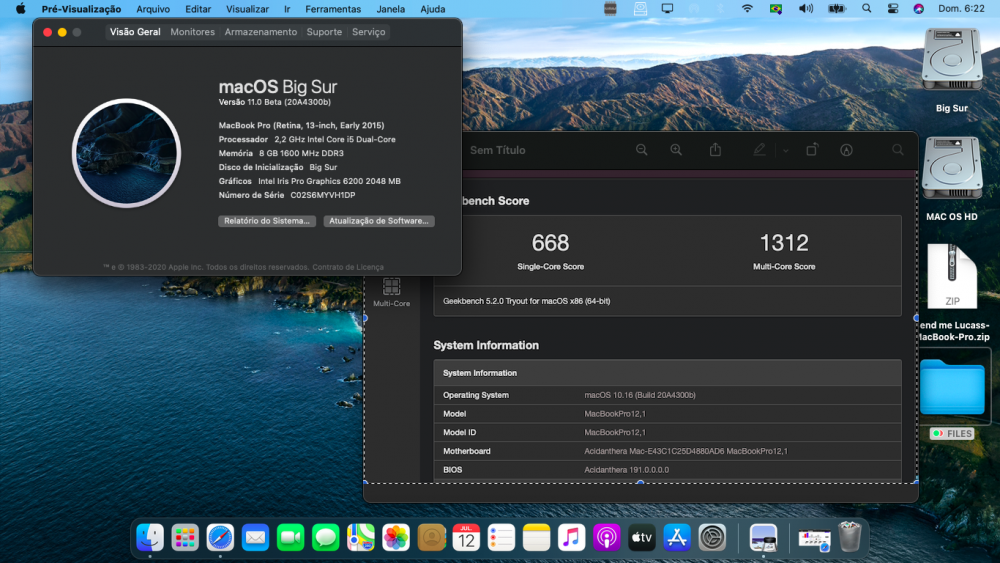Image resolution: width=1000 pixels, height=563 pixels.
Task: Open the Pré-Visualização app menu
Action: [x=81, y=9]
